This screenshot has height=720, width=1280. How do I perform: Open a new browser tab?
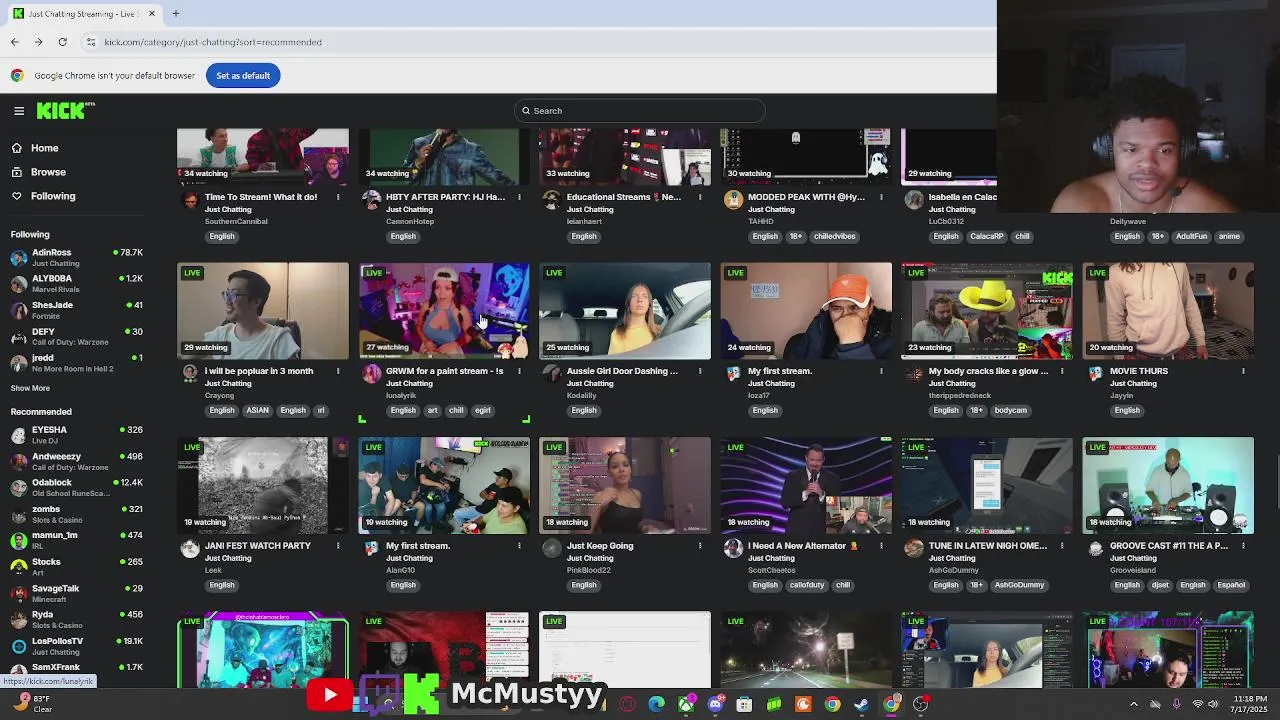175,14
